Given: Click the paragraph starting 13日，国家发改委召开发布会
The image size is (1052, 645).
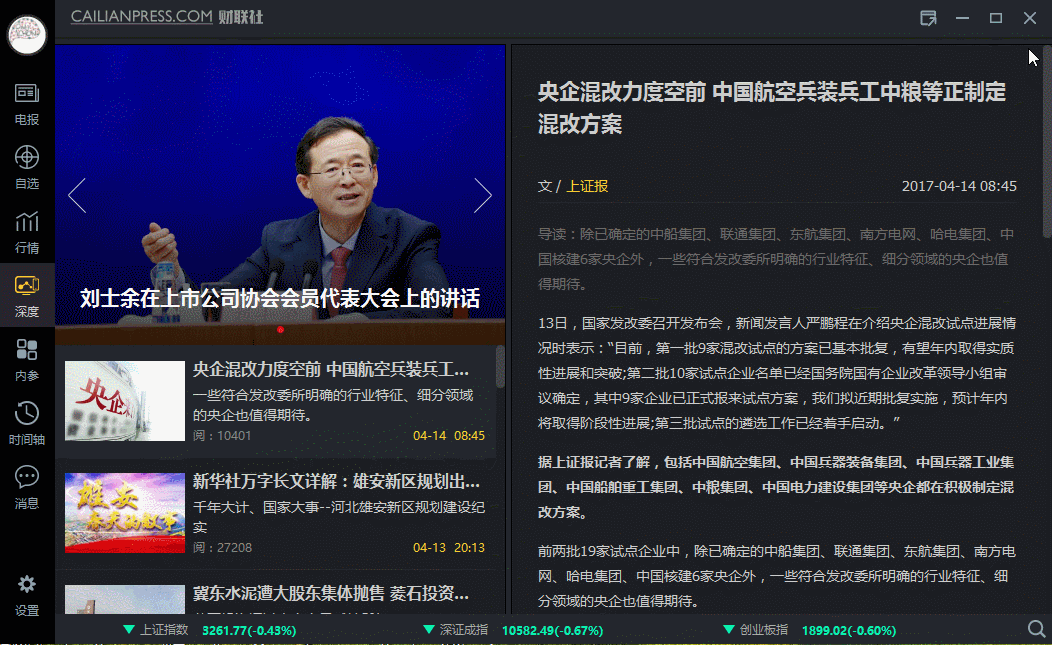Looking at the screenshot, I should click(x=776, y=373).
